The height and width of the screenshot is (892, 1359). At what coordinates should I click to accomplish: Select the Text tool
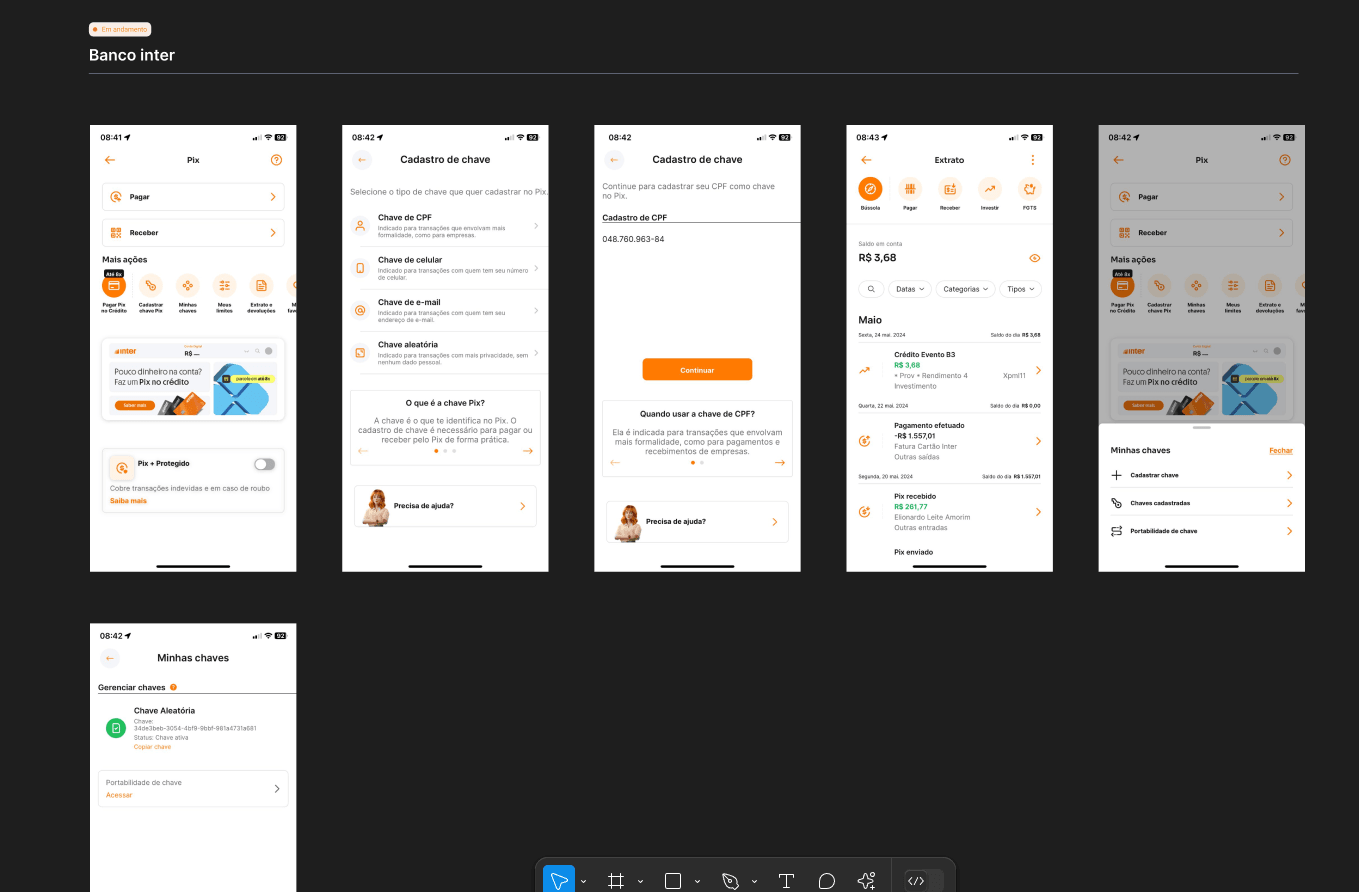(786, 880)
